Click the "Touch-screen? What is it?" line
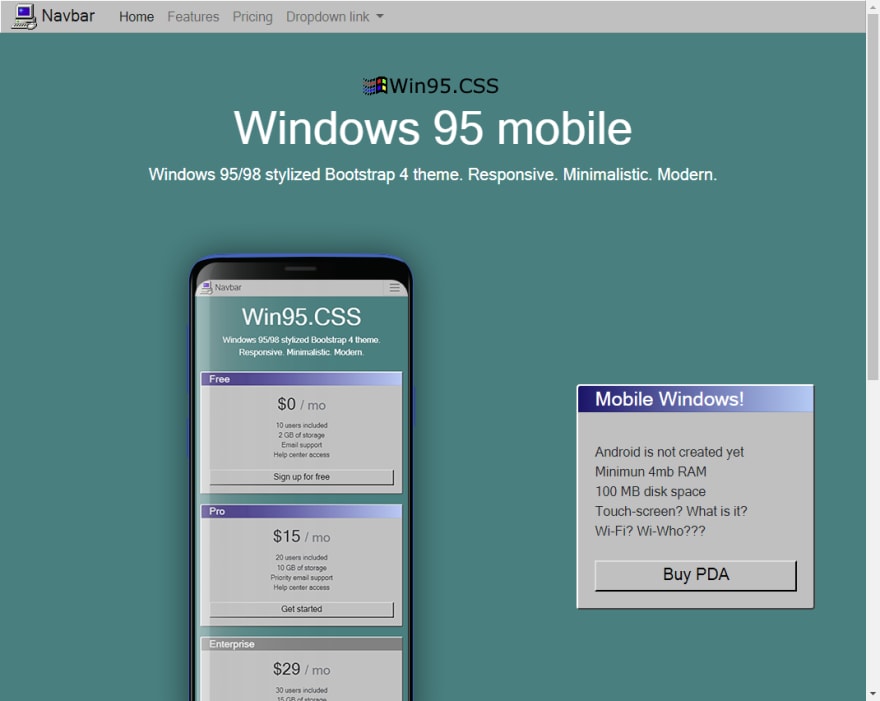 [x=671, y=511]
